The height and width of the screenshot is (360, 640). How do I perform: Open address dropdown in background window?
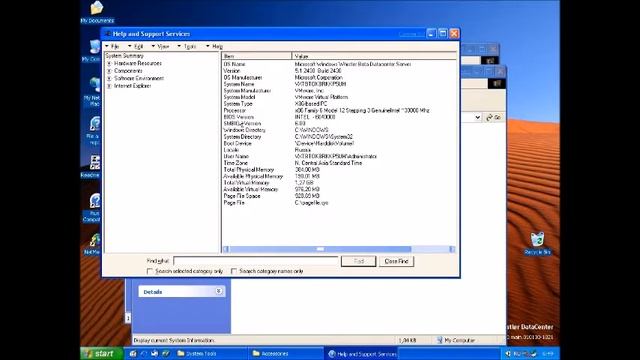477,118
